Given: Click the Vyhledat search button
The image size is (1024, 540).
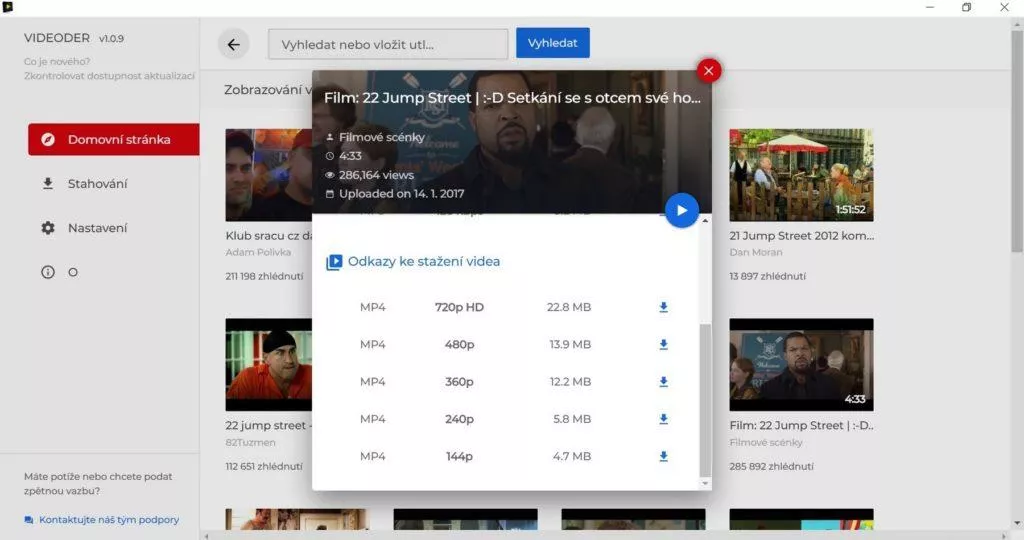Looking at the screenshot, I should pos(552,42).
